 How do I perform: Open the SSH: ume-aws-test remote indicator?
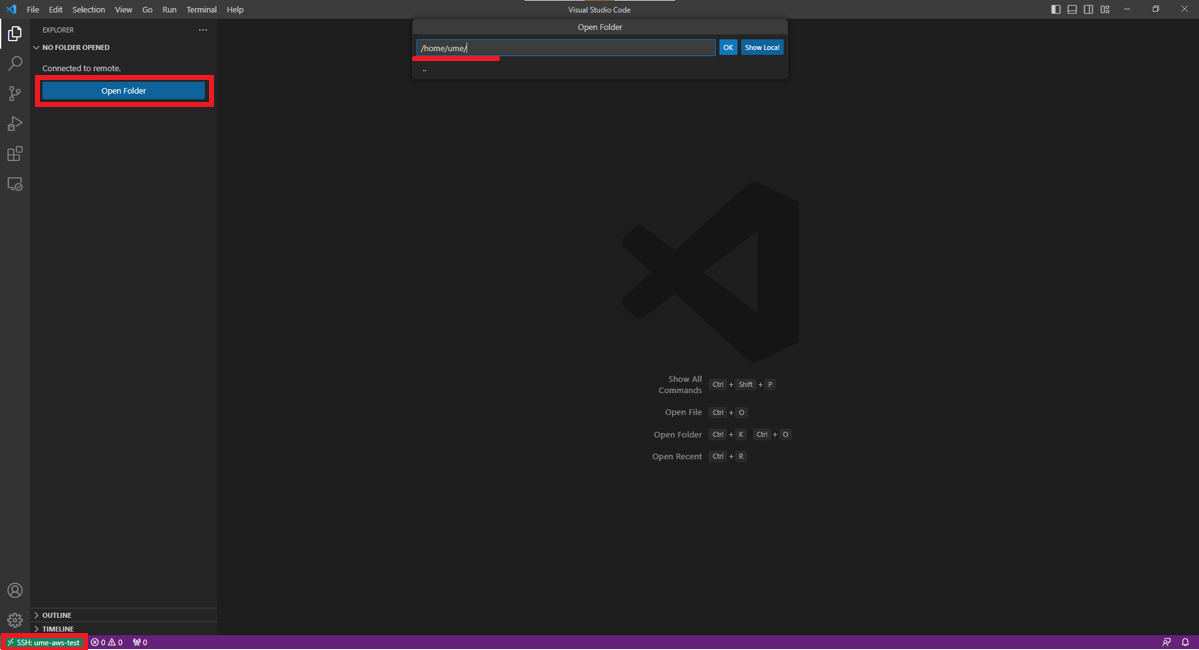pyautogui.click(x=44, y=641)
